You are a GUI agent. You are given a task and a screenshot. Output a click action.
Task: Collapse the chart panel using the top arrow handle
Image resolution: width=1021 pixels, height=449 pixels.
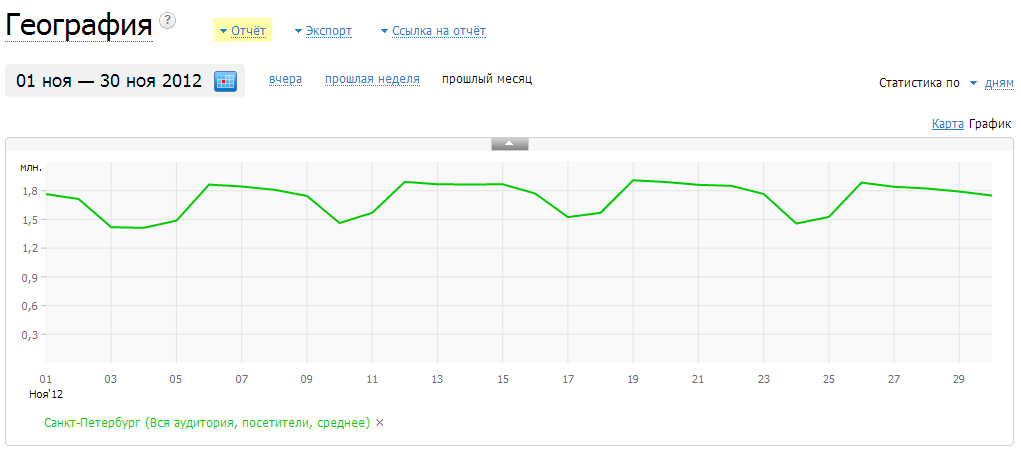point(510,144)
